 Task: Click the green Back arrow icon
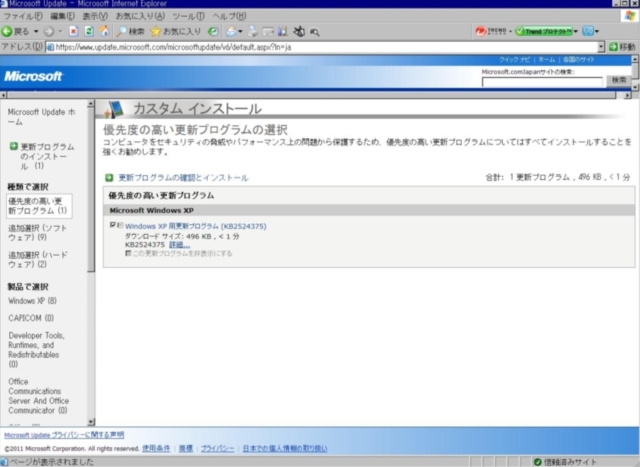pyautogui.click(x=7, y=31)
